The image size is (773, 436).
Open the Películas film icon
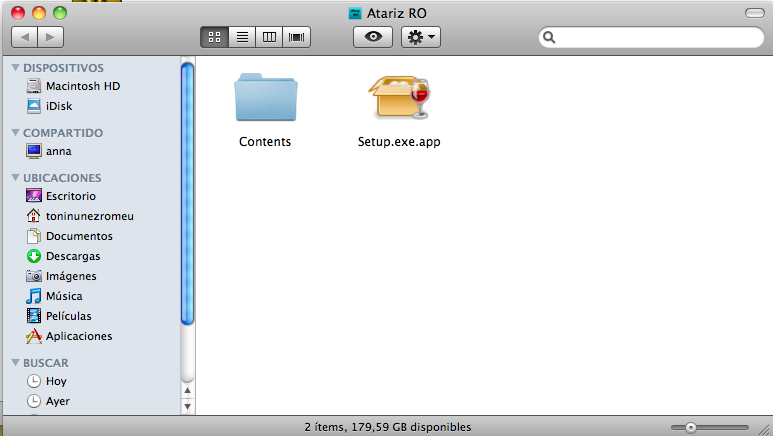click(34, 316)
